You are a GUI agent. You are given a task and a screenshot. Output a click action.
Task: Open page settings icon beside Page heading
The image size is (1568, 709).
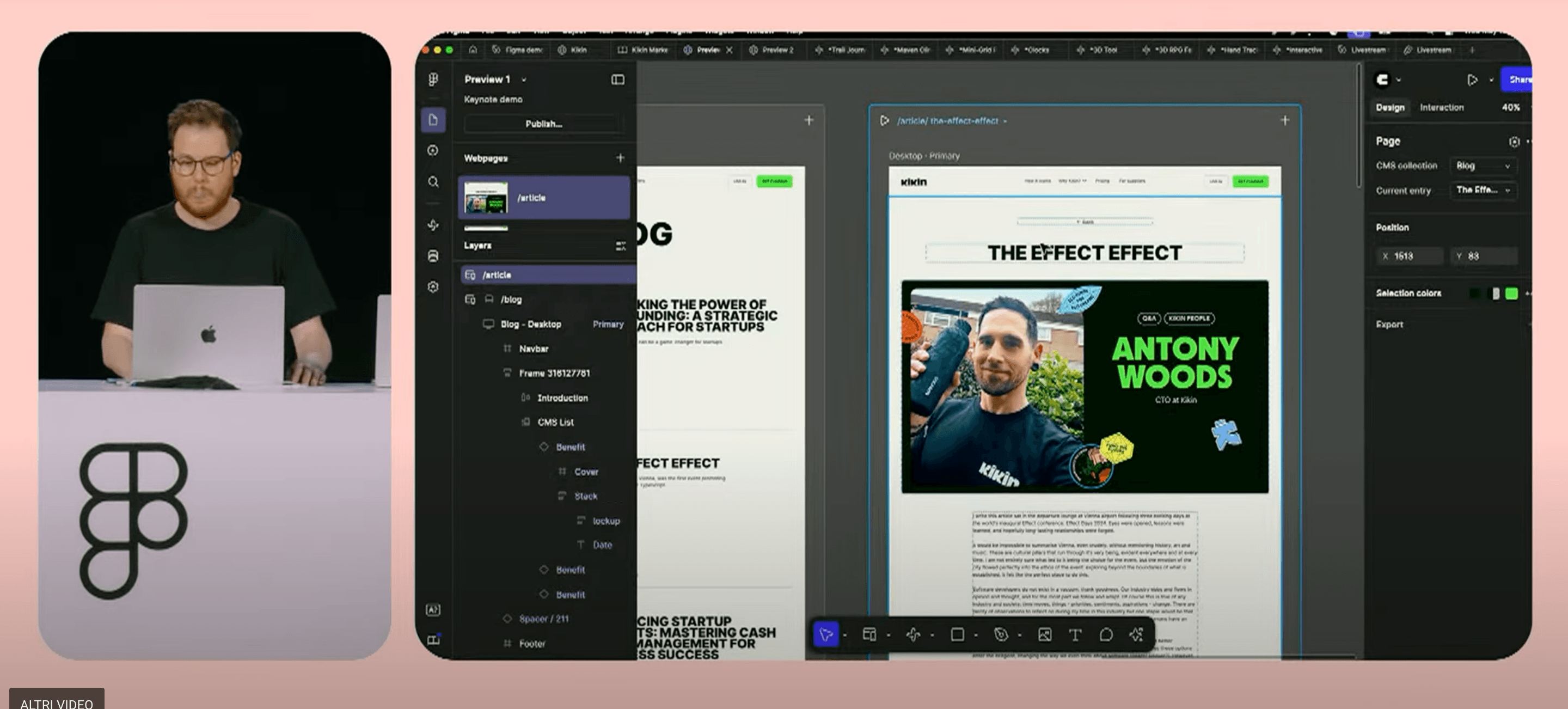click(x=1515, y=142)
